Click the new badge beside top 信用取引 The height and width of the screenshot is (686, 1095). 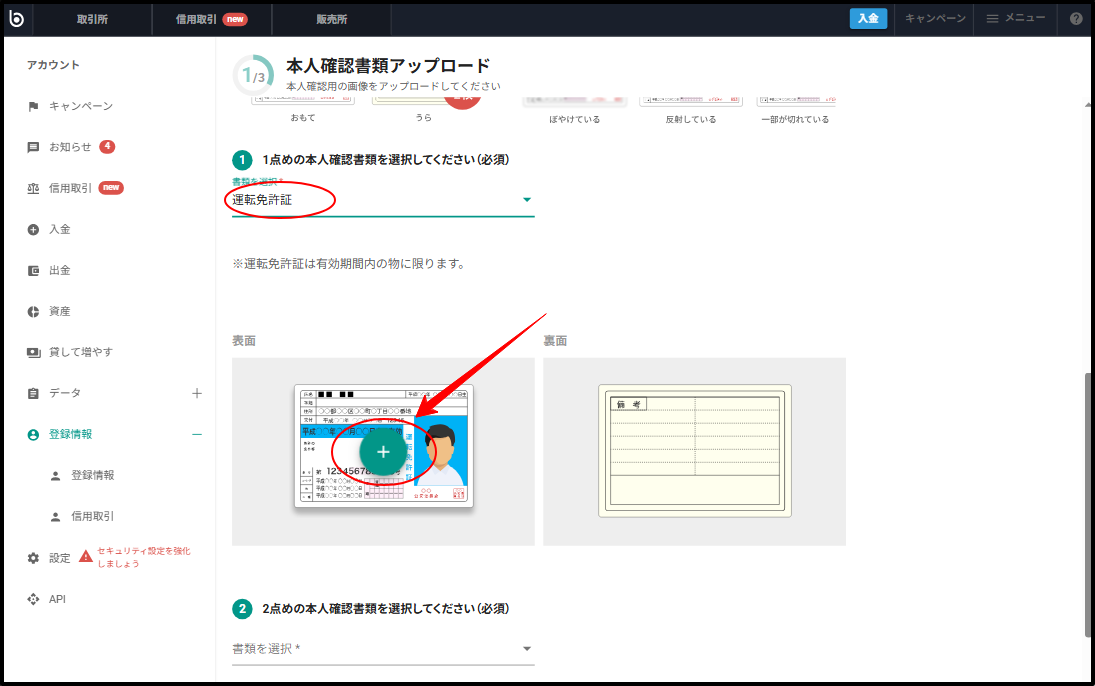coord(235,20)
